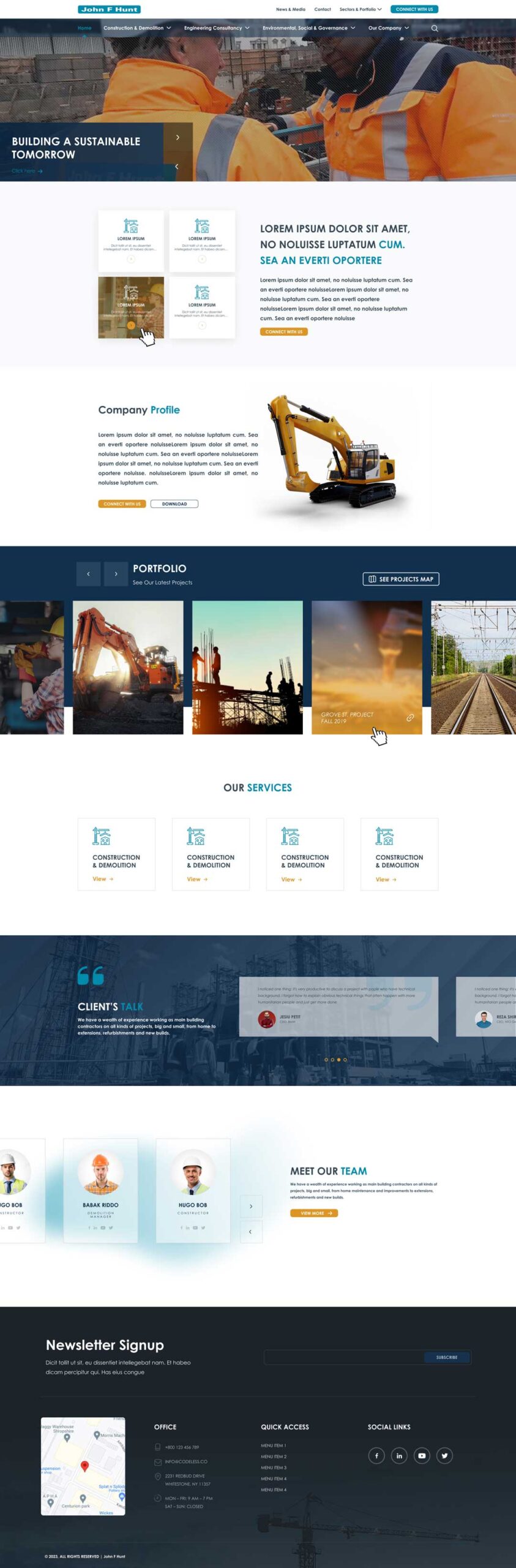Click Menu Item 1 in Quick Access
The width and height of the screenshot is (516, 1568).
click(274, 1445)
